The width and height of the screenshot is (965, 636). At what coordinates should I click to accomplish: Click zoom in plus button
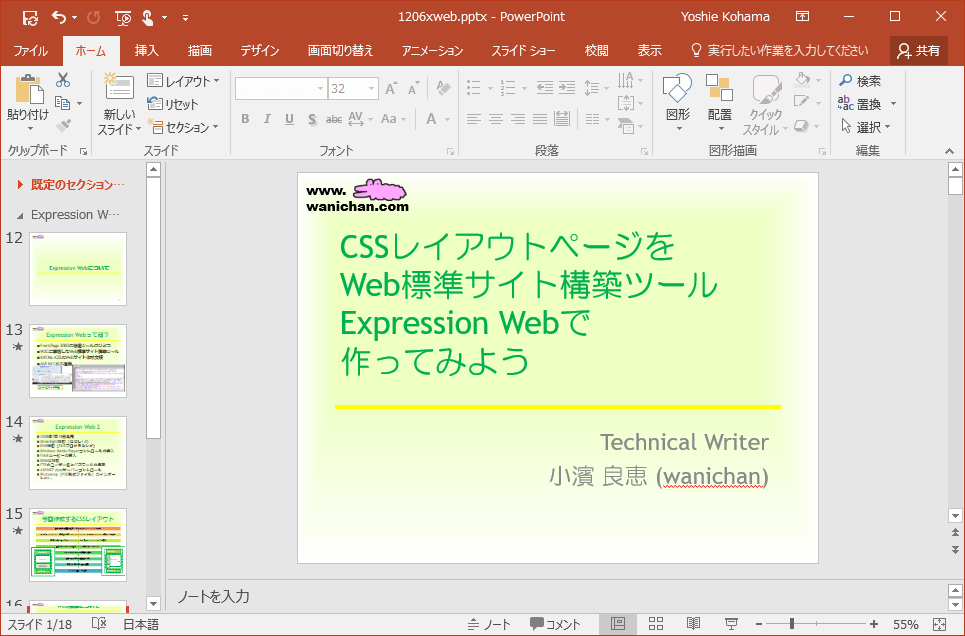point(874,624)
